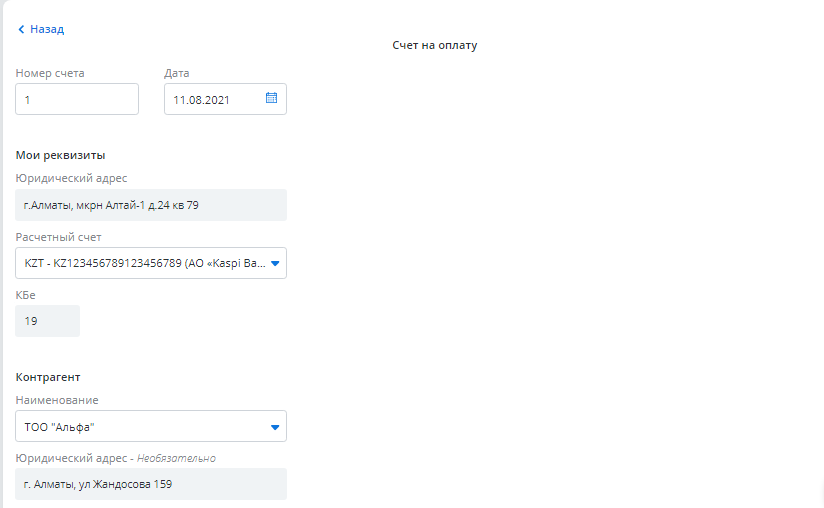Image resolution: width=824 pixels, height=508 pixels.
Task: Click the Мои реквизиты section title
Action: 61,155
